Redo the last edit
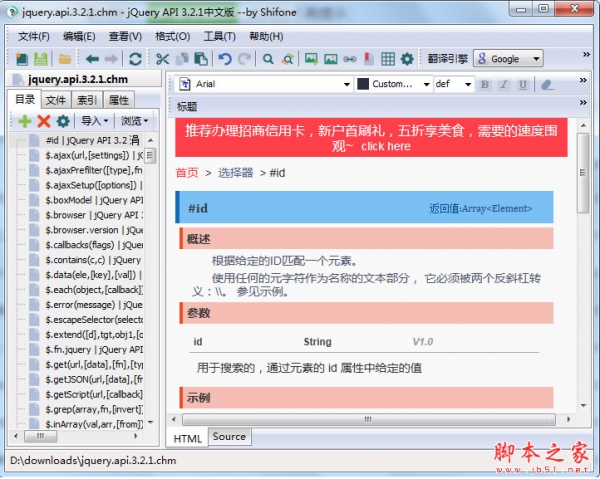This screenshot has height=479, width=600. coord(244,59)
